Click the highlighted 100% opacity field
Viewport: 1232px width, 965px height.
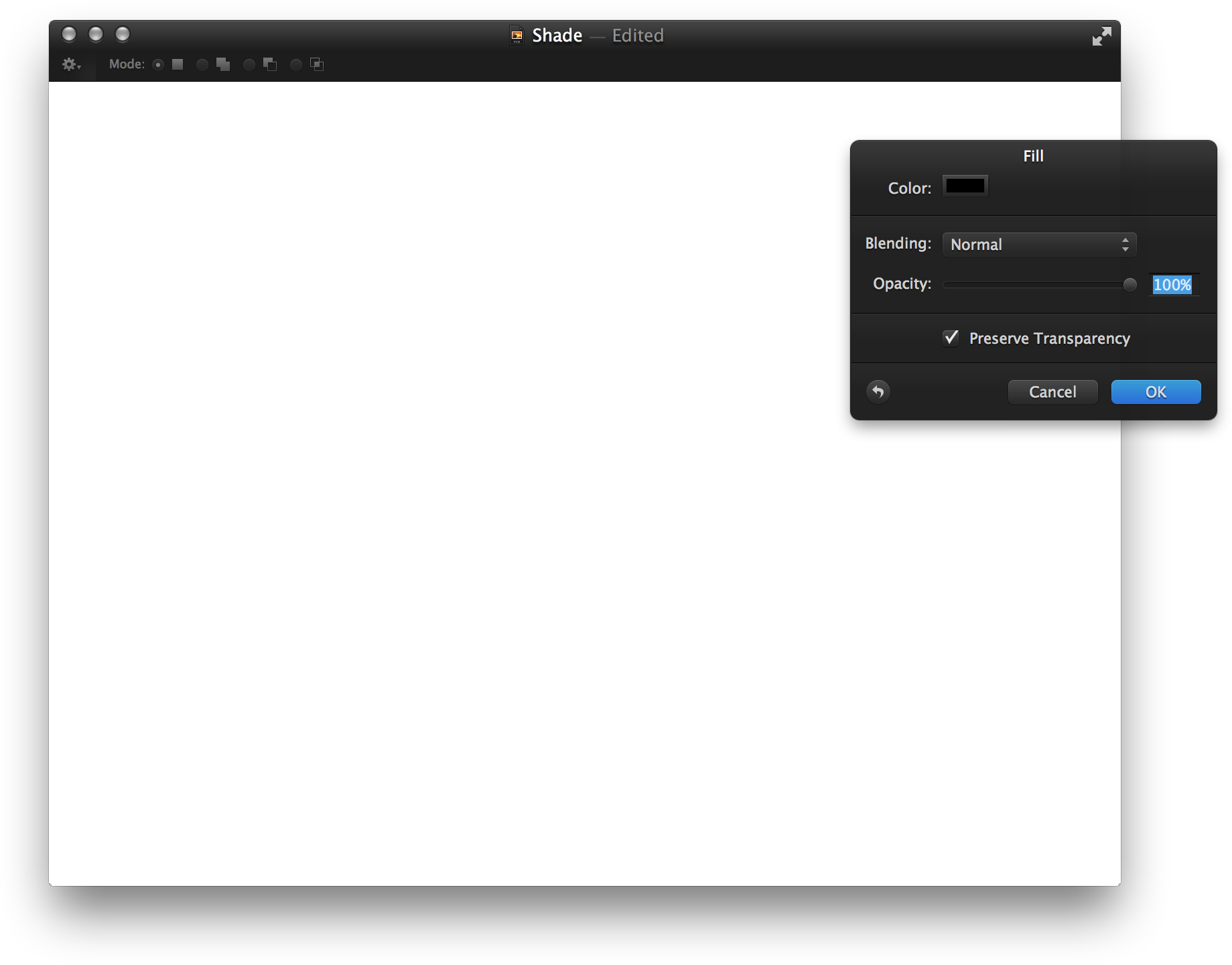[x=1172, y=284]
